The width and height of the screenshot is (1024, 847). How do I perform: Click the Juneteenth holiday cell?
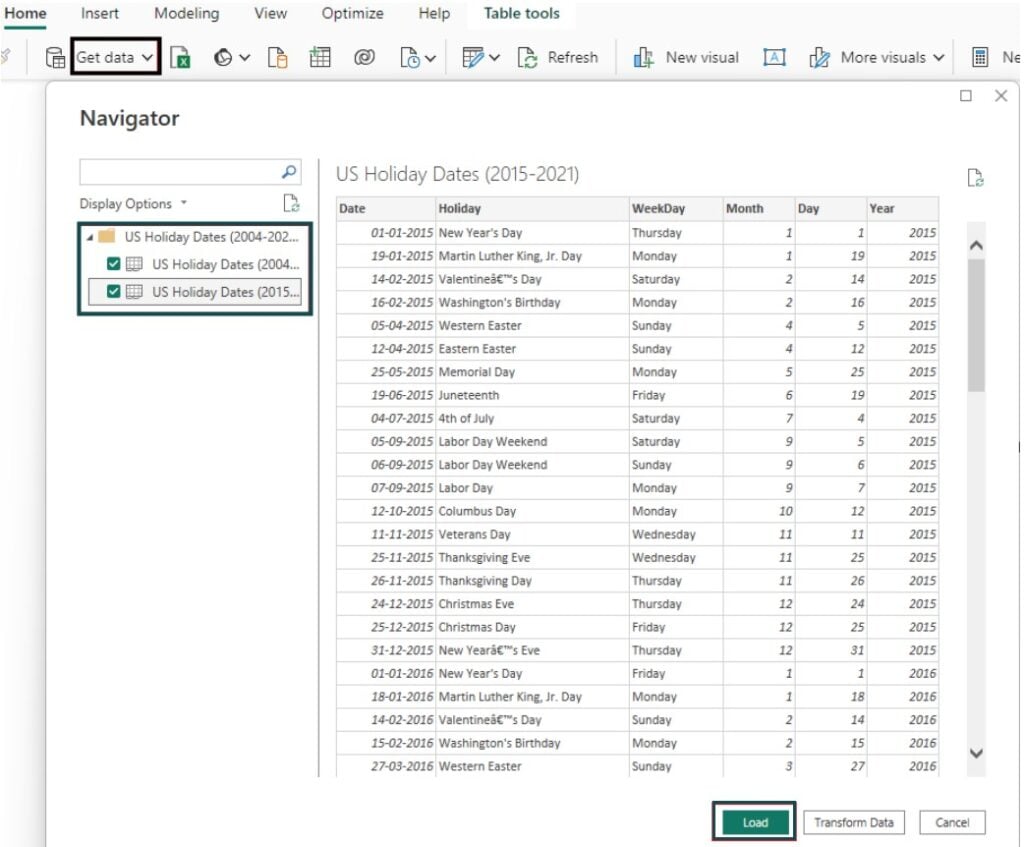(532, 395)
